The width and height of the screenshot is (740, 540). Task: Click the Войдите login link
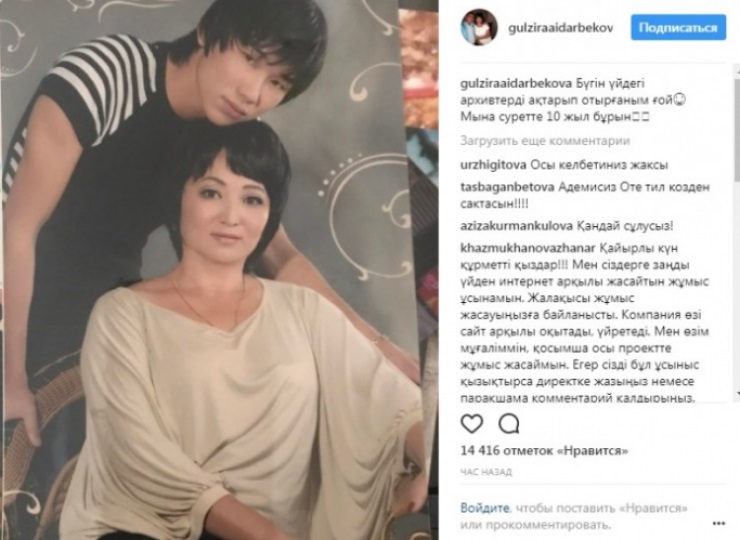[x=485, y=508]
